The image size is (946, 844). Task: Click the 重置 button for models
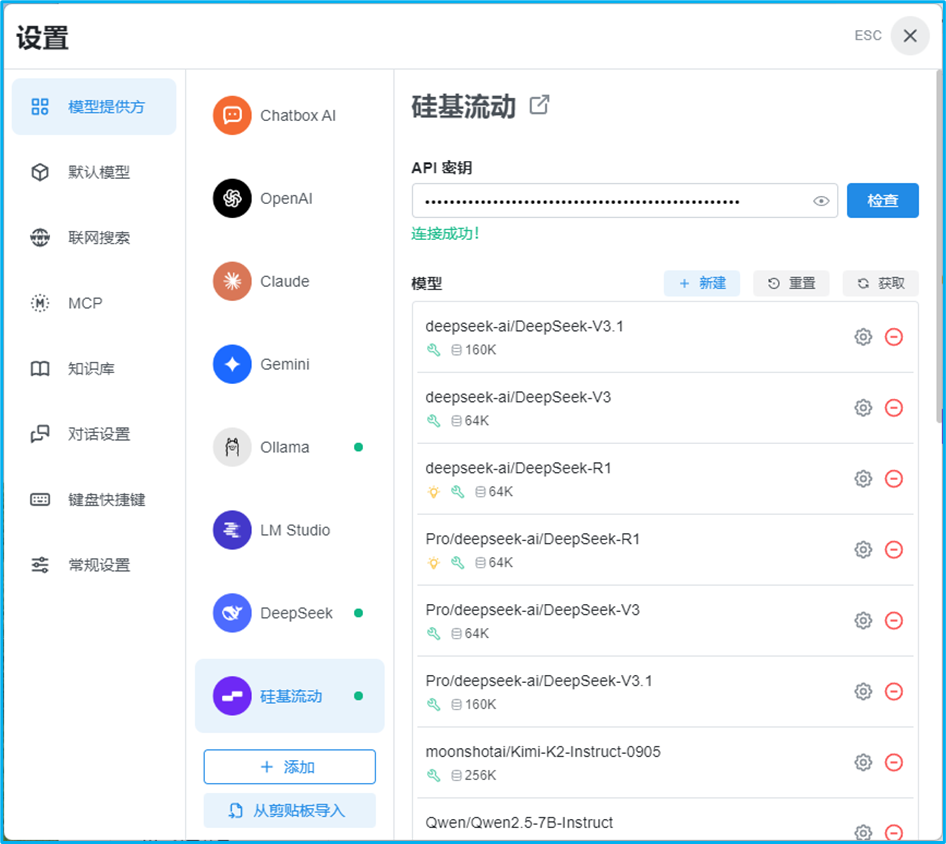(791, 283)
